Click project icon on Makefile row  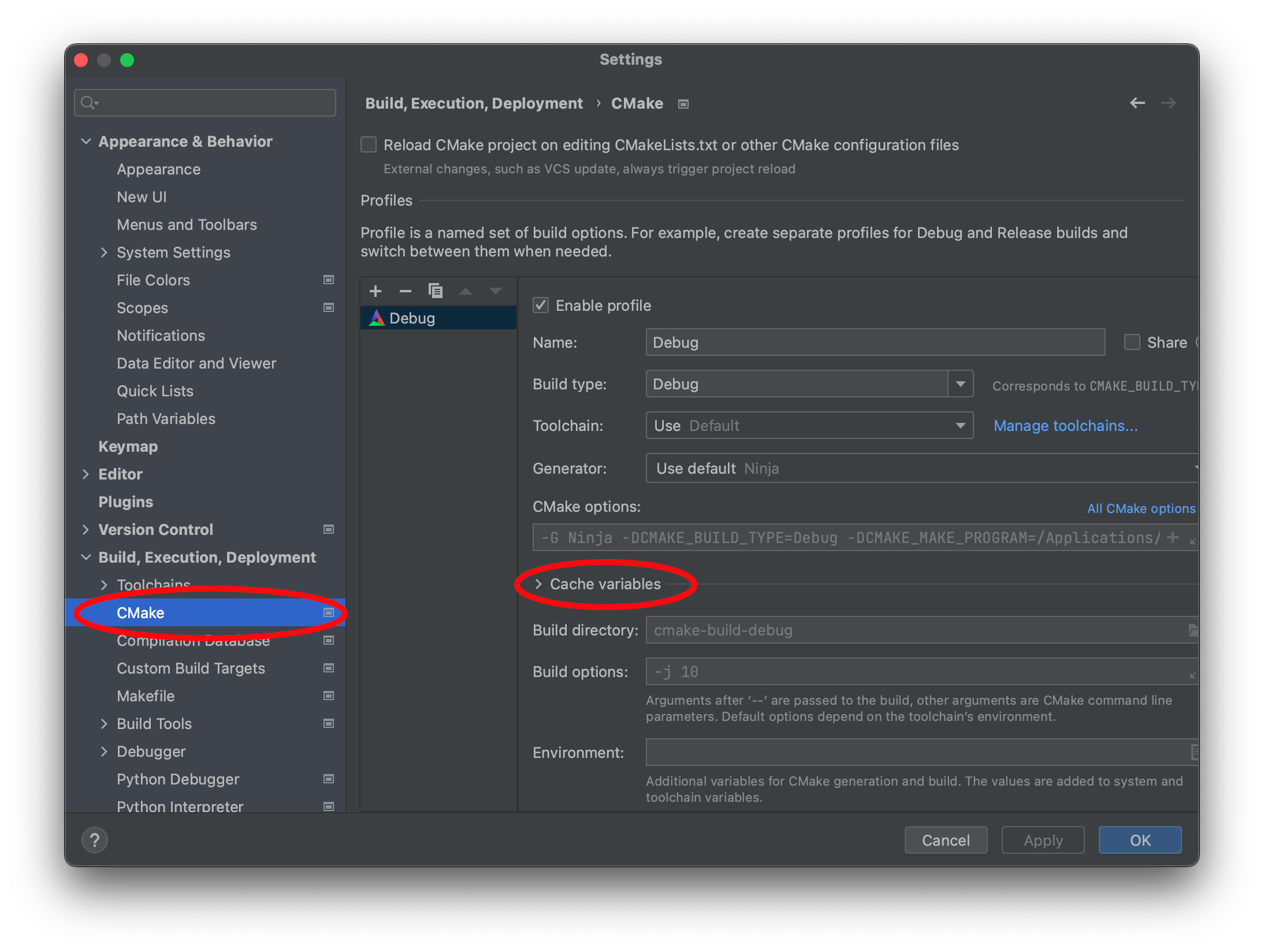pos(329,696)
